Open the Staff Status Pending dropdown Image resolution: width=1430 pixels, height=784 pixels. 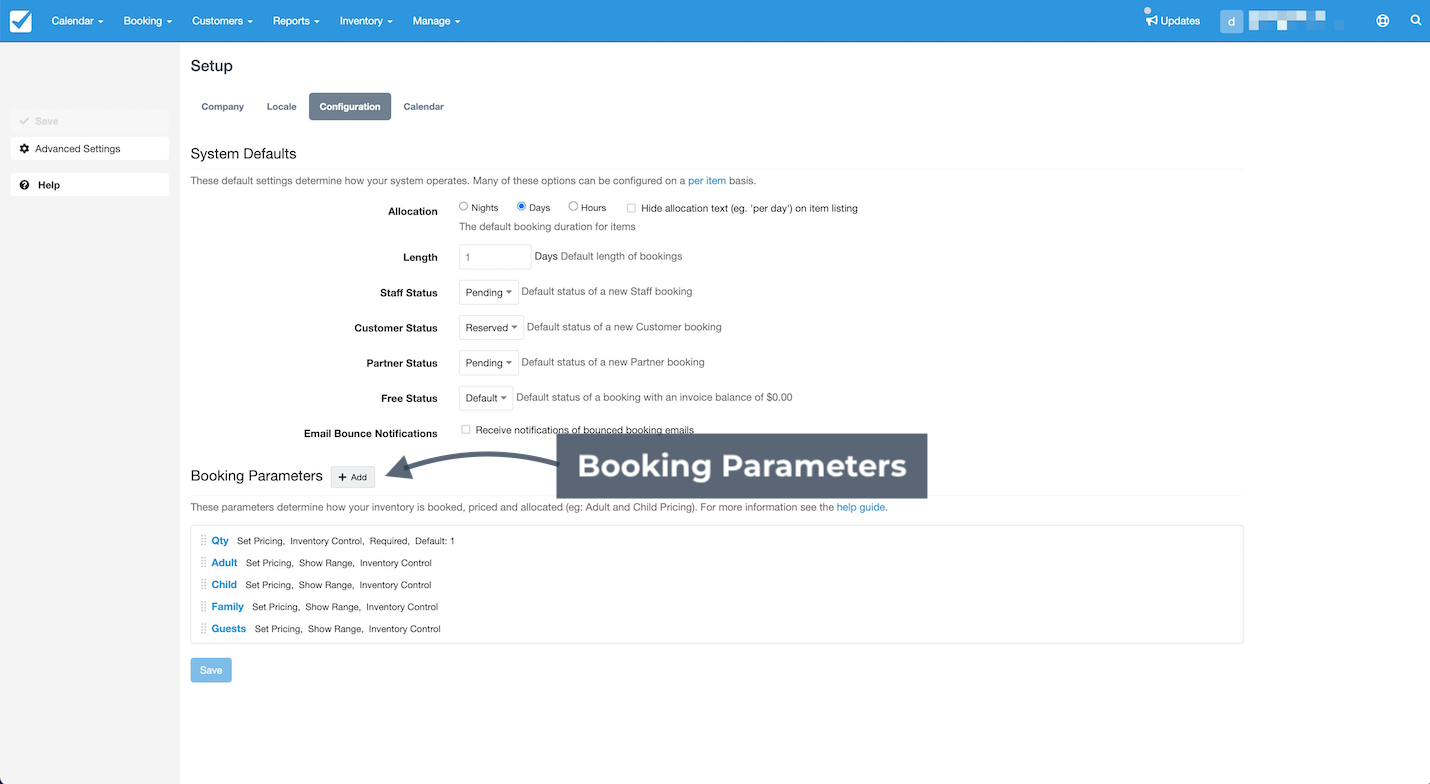pyautogui.click(x=489, y=292)
